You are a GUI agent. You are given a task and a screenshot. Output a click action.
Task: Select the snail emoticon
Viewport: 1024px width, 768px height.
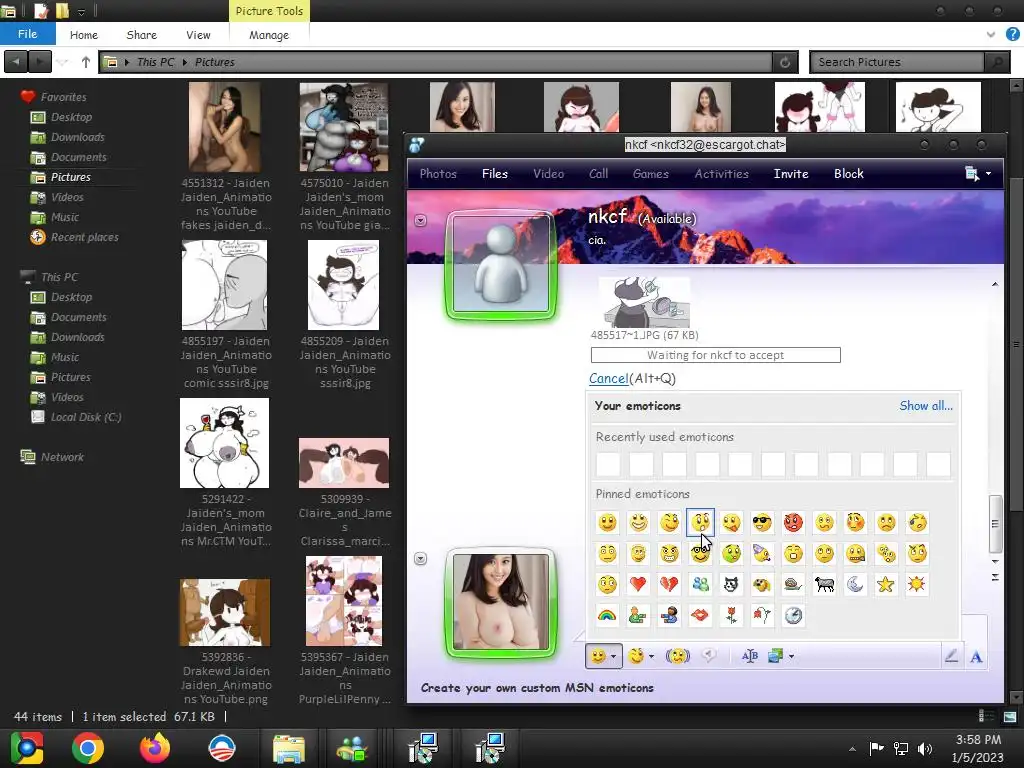click(x=793, y=584)
